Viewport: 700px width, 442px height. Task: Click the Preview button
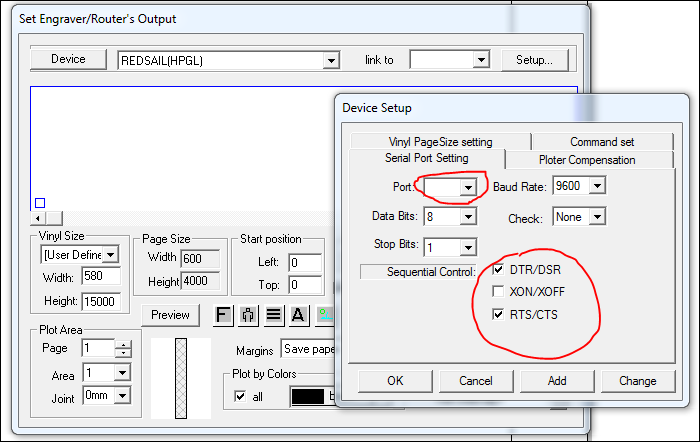[x=170, y=315]
